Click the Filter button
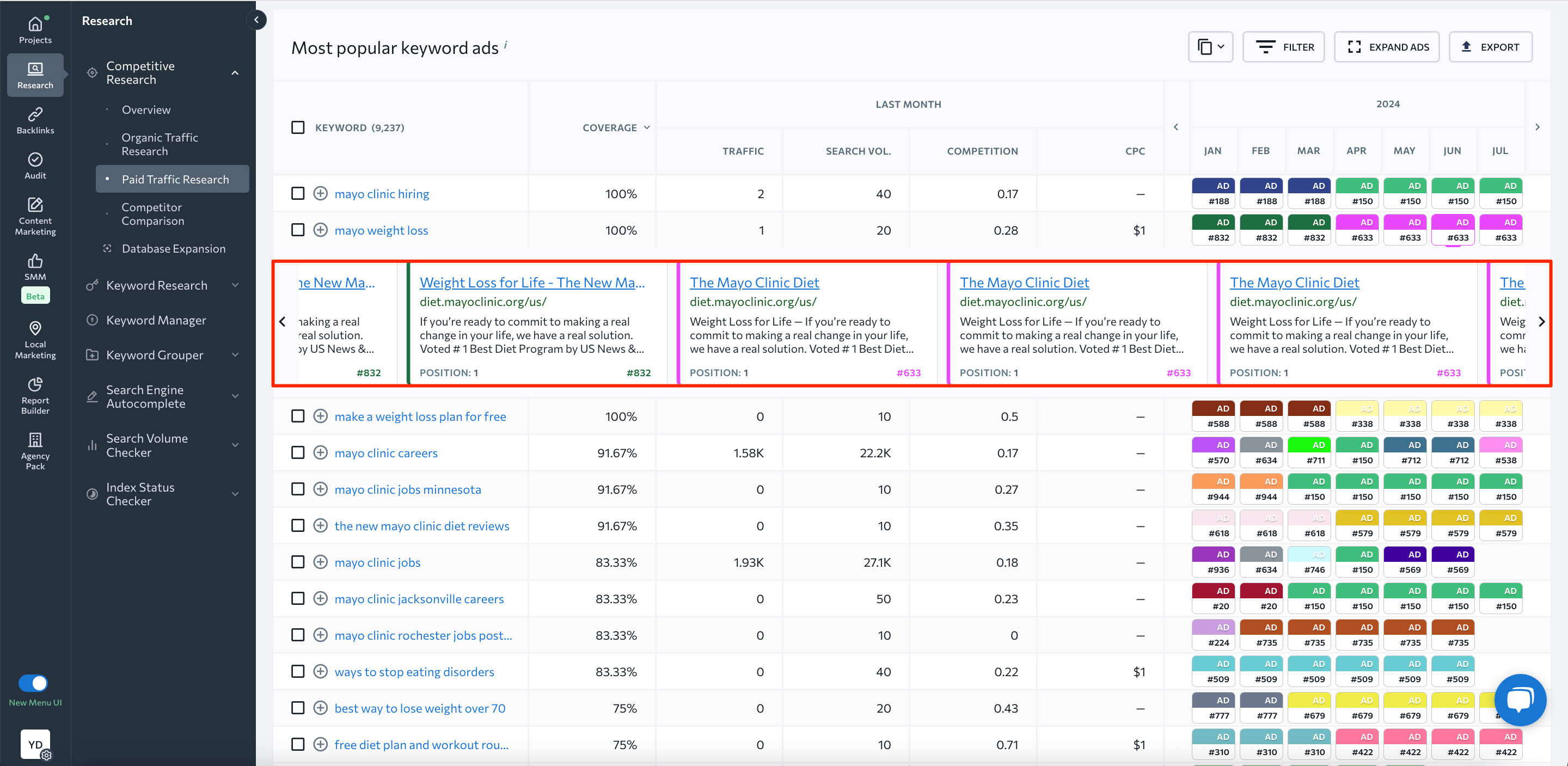1568x766 pixels. 1283,47
